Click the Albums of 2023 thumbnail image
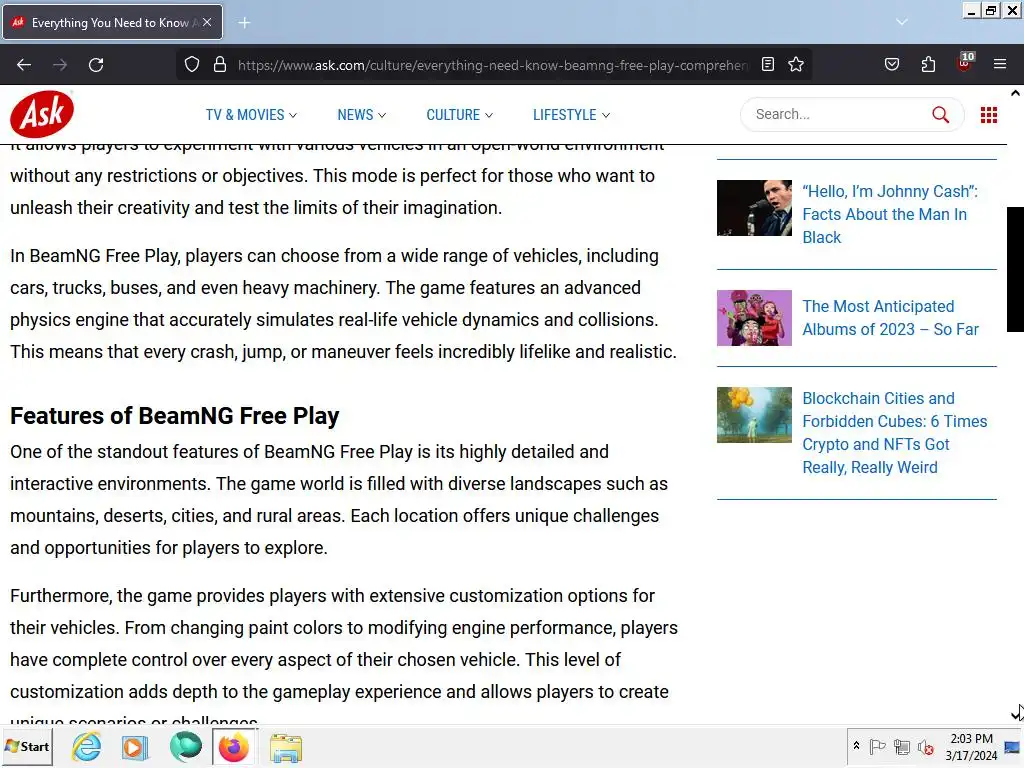 754,318
